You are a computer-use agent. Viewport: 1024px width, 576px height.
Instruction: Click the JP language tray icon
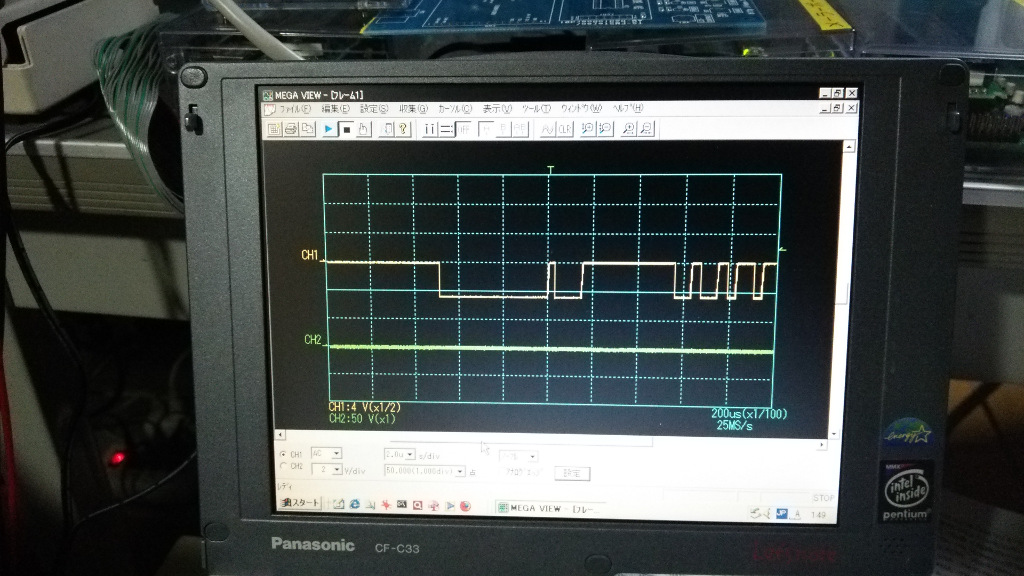(781, 514)
